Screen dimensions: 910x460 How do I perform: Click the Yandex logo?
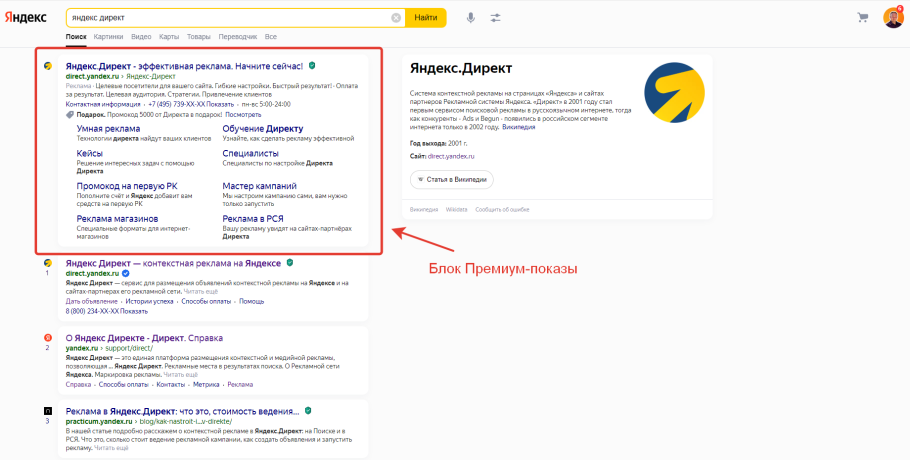point(30,17)
